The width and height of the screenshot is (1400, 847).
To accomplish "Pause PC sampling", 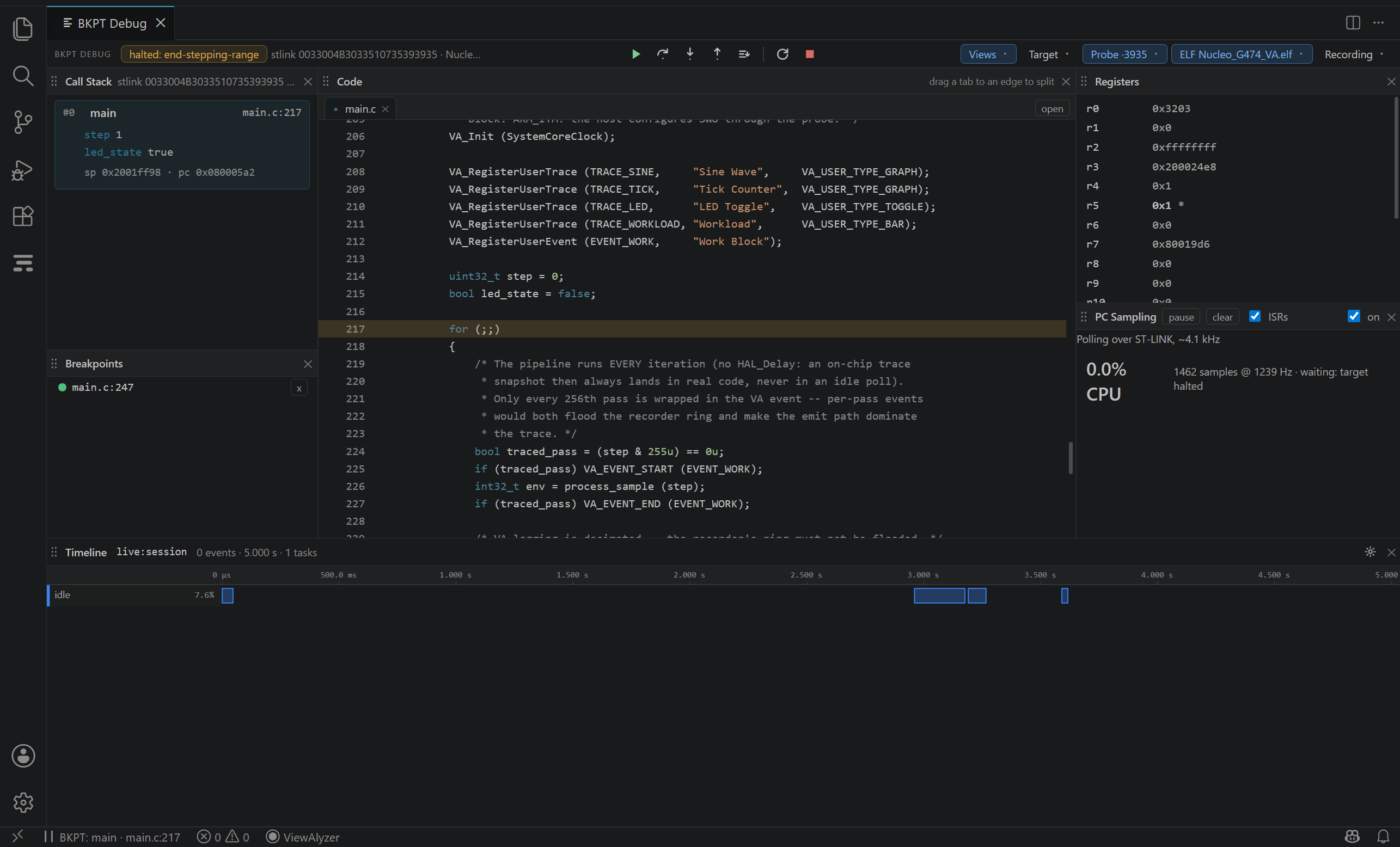I will tap(1181, 317).
